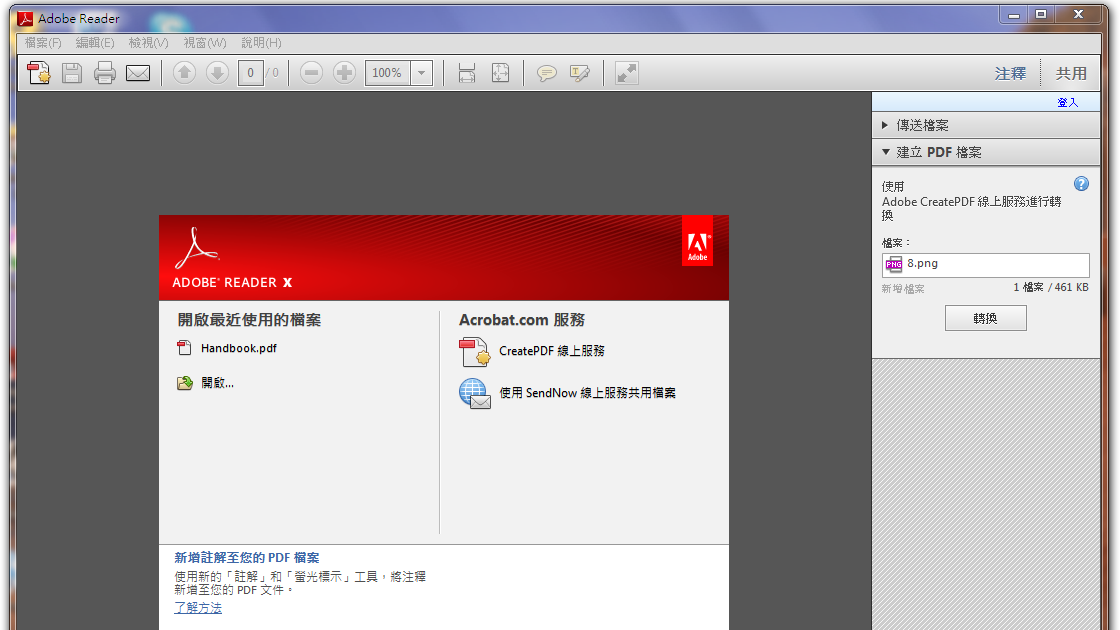The image size is (1120, 630).
Task: Click the 新增註解至您的 PDF 檔案 heading
Action: (246, 557)
